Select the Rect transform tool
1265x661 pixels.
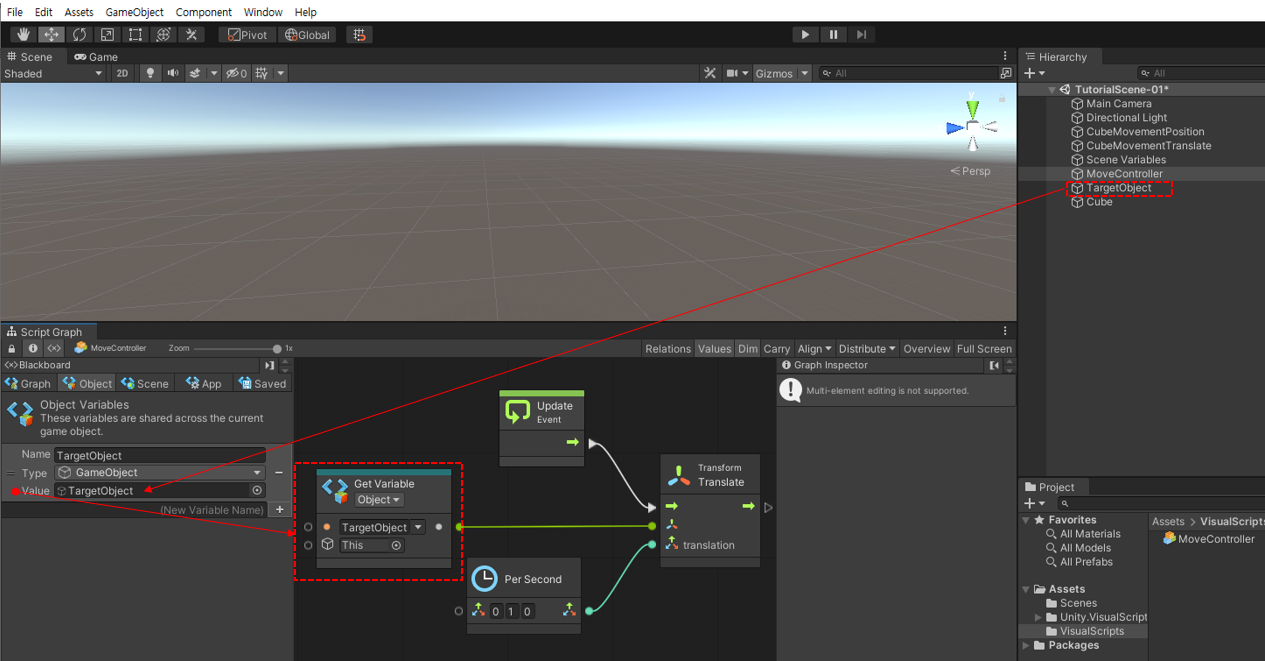135,35
